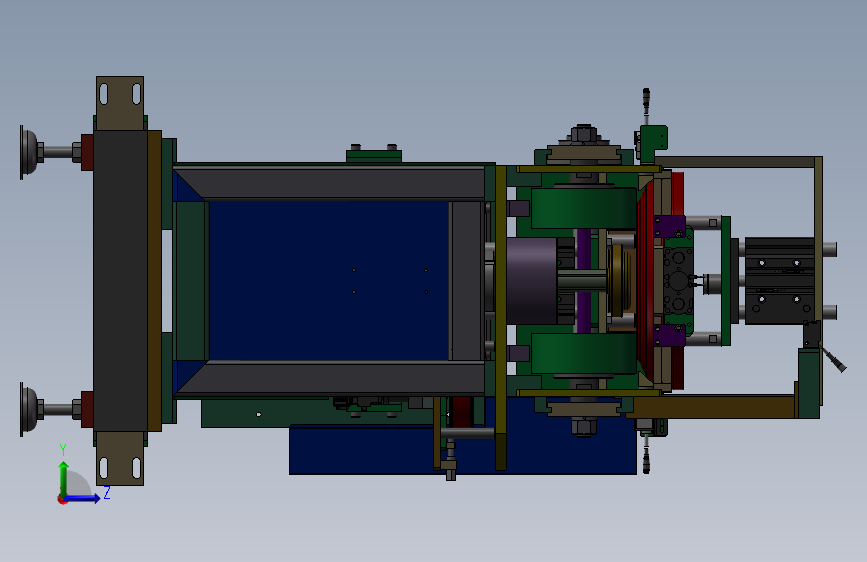
Task: Select the upper leveling foot pad on left
Action: pos(29,152)
